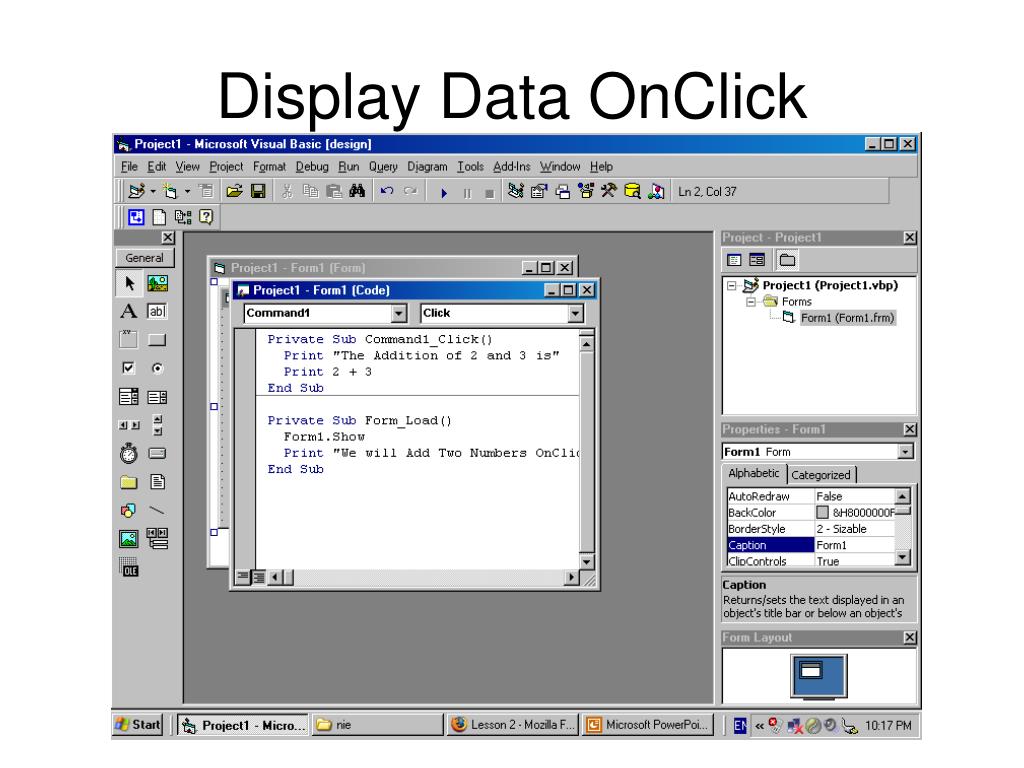
Task: Open the Debug menu
Action: tap(312, 167)
